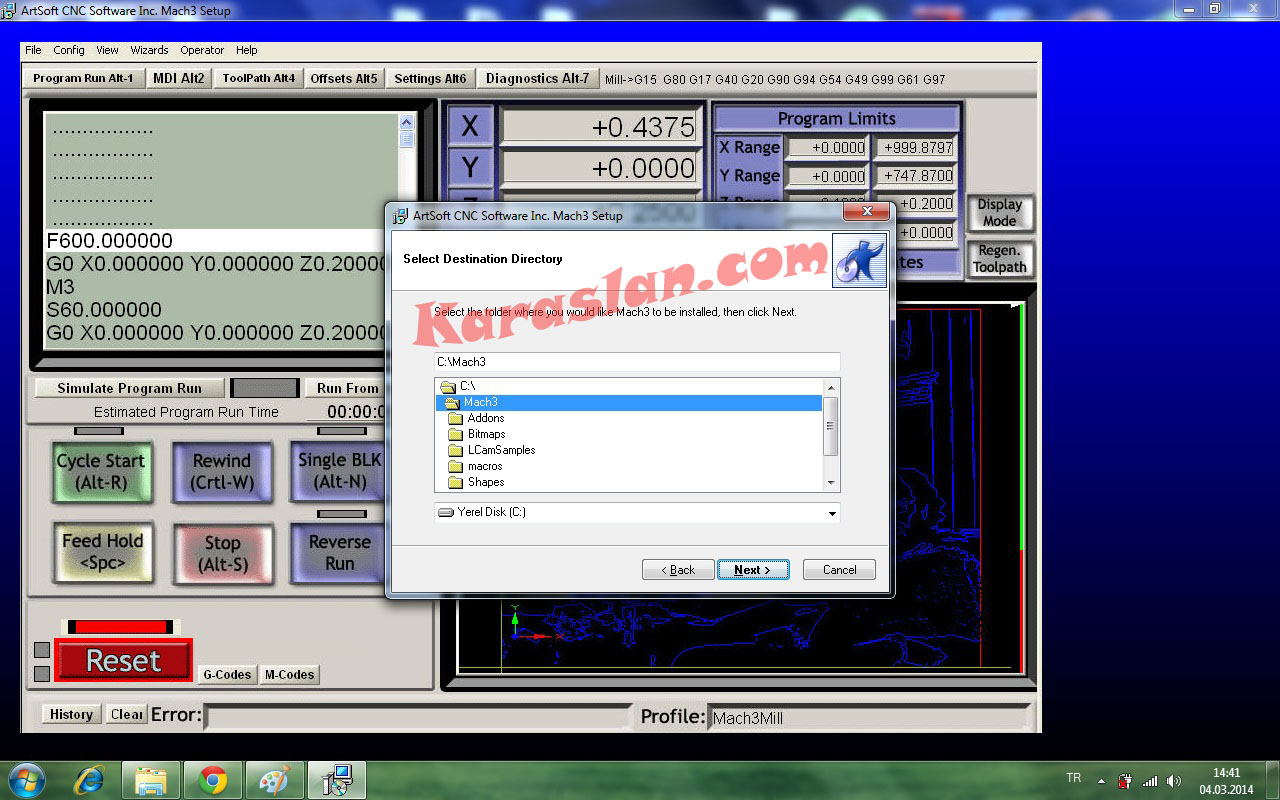Zero the X axis button
1280x800 pixels.
coord(470,127)
